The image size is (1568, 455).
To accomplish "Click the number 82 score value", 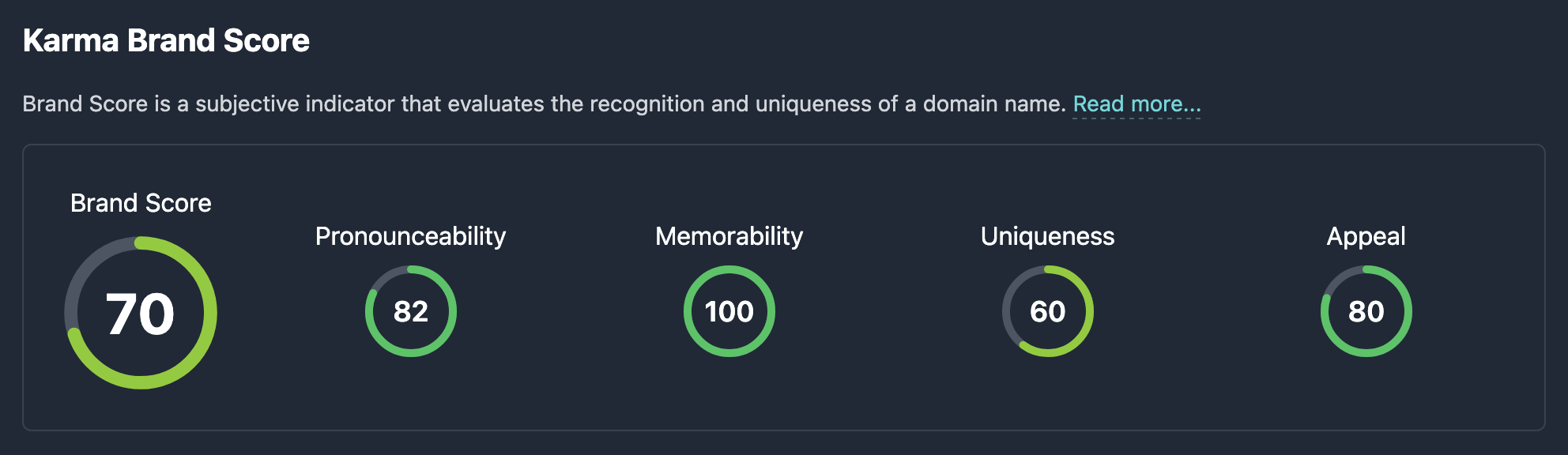I will click(x=411, y=311).
